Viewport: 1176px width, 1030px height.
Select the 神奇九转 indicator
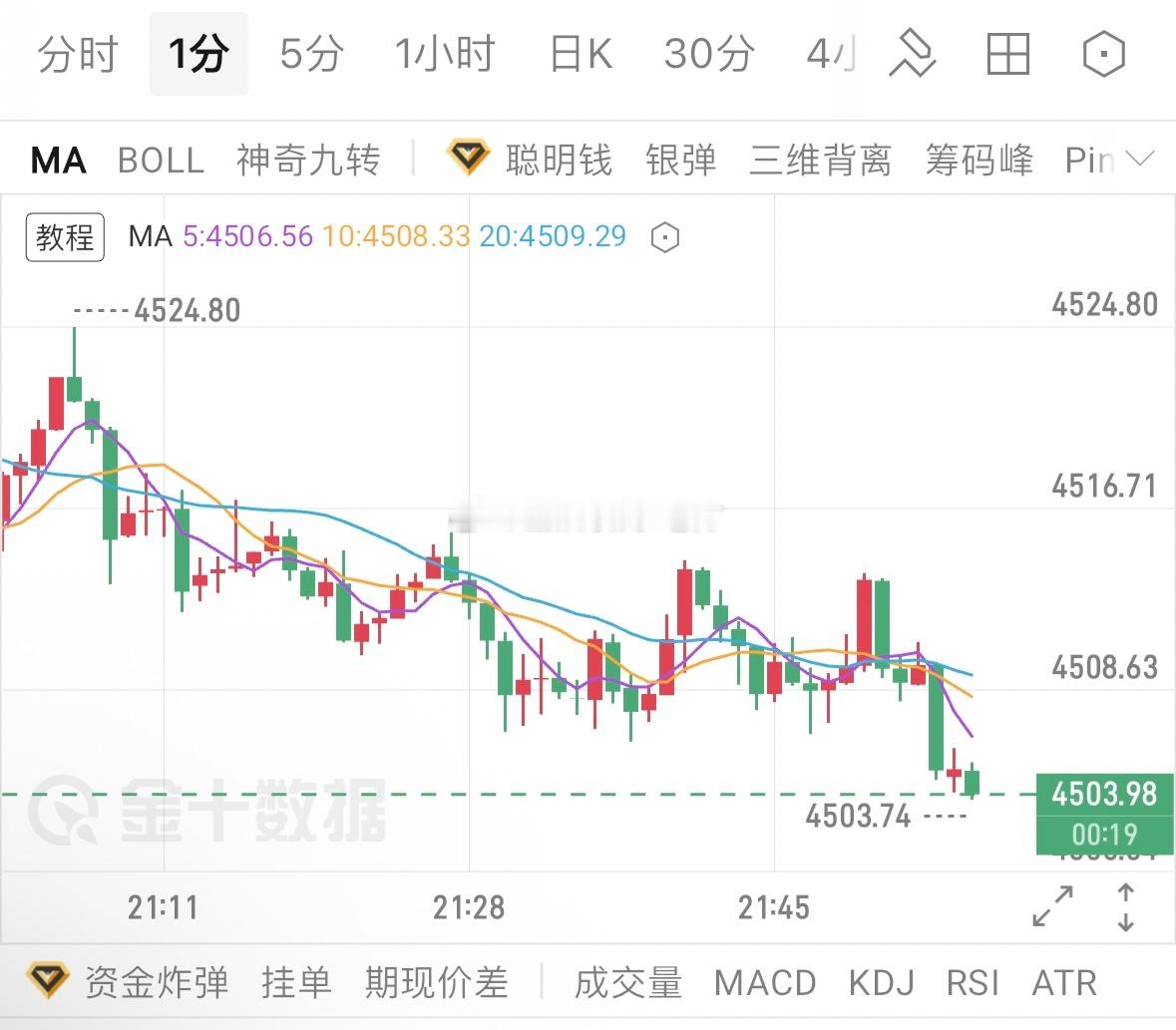pos(308,161)
